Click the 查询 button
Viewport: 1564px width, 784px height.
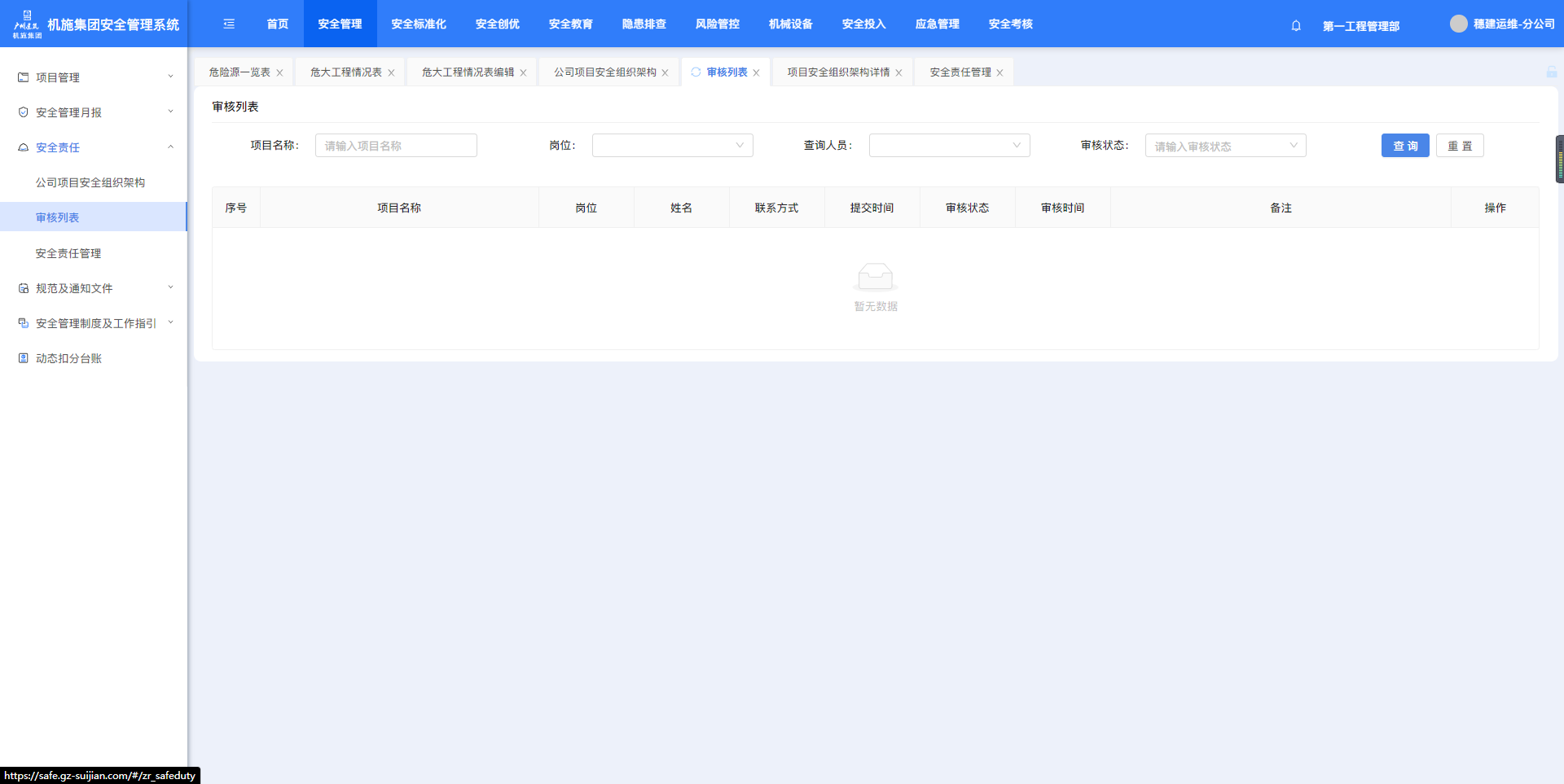[x=1404, y=146]
